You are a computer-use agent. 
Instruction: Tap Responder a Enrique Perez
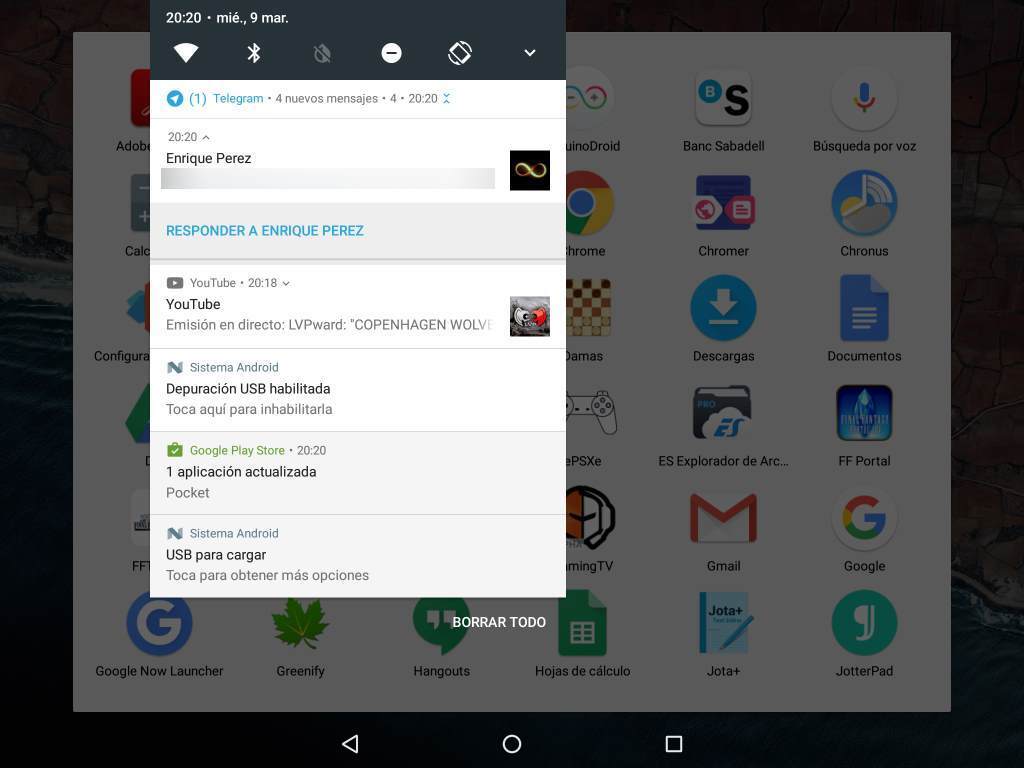(x=264, y=231)
